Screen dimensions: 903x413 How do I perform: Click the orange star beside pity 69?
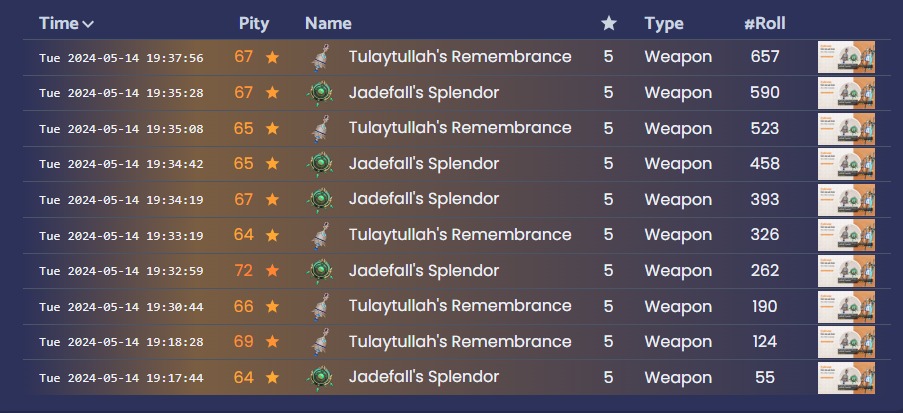[272, 342]
